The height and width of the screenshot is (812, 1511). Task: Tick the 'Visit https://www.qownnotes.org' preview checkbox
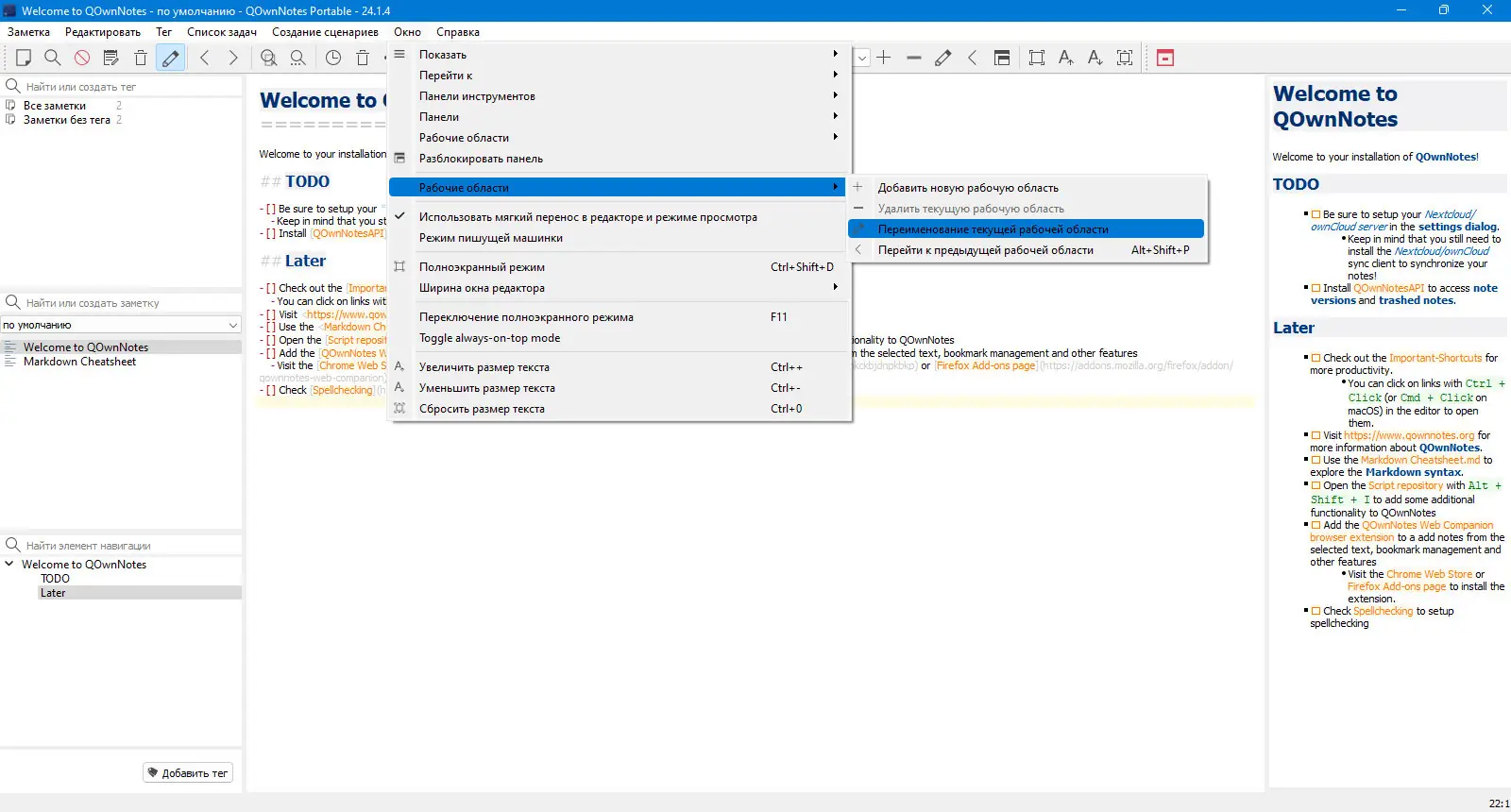(1316, 435)
